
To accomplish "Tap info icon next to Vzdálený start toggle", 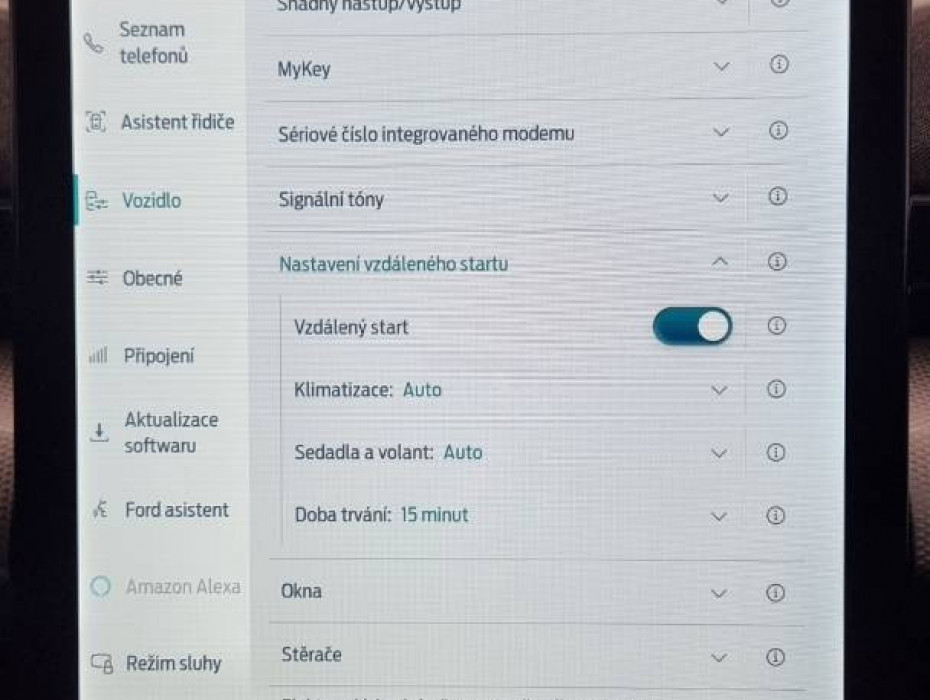I will click(776, 326).
